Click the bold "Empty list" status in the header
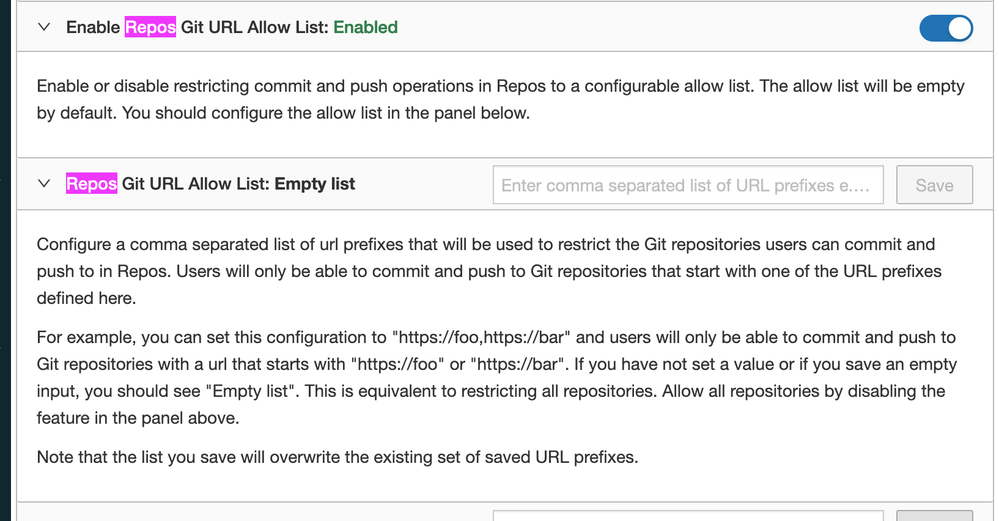999x521 pixels. (x=314, y=184)
